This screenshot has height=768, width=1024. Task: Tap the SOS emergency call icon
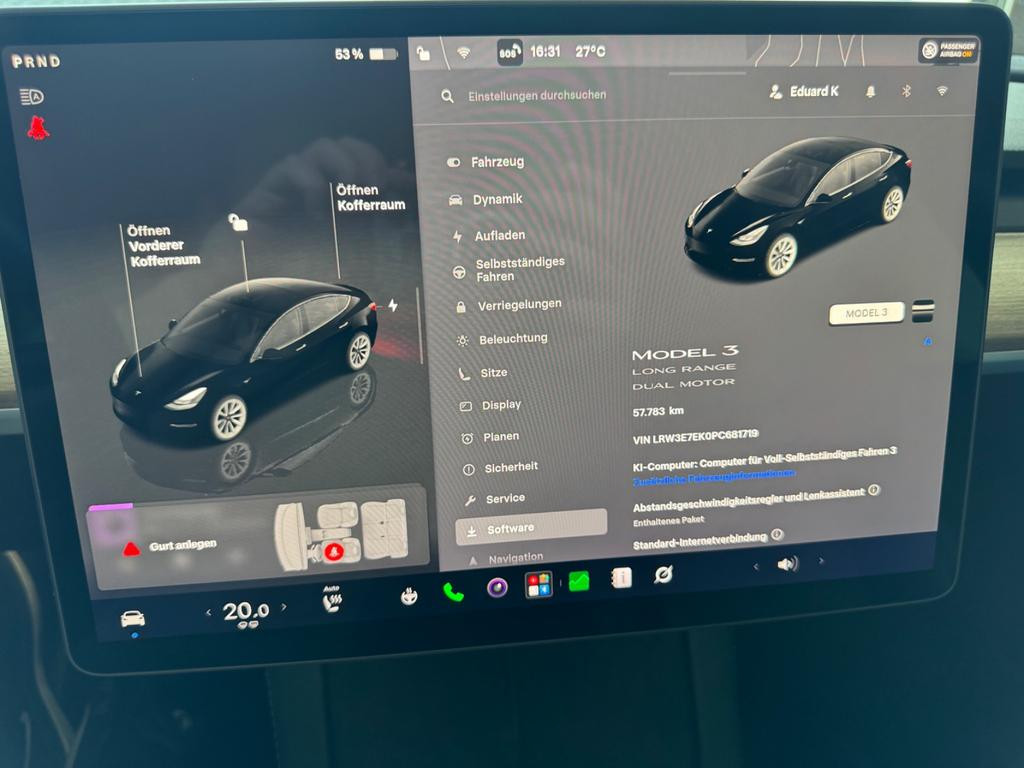[509, 52]
